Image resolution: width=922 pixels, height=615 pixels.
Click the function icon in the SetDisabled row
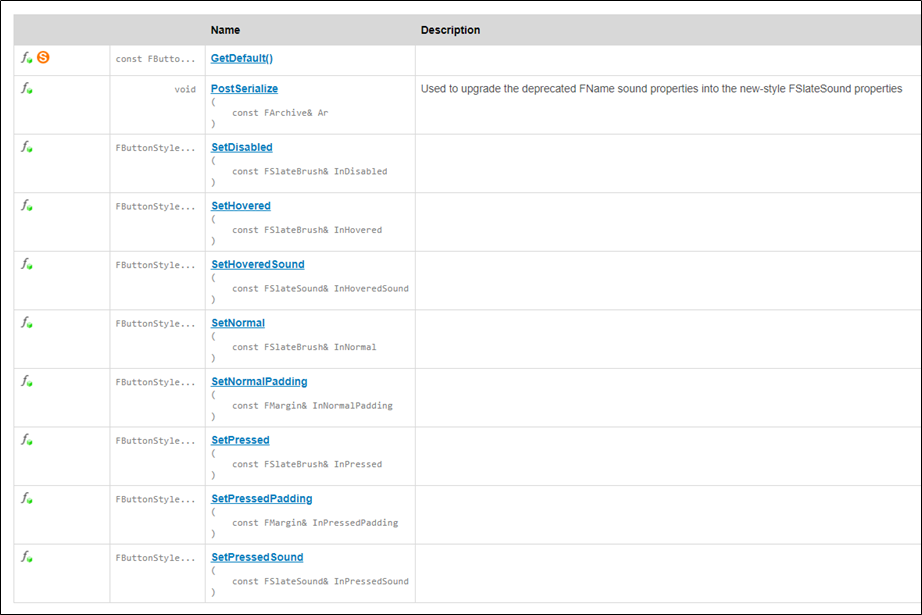(26, 146)
